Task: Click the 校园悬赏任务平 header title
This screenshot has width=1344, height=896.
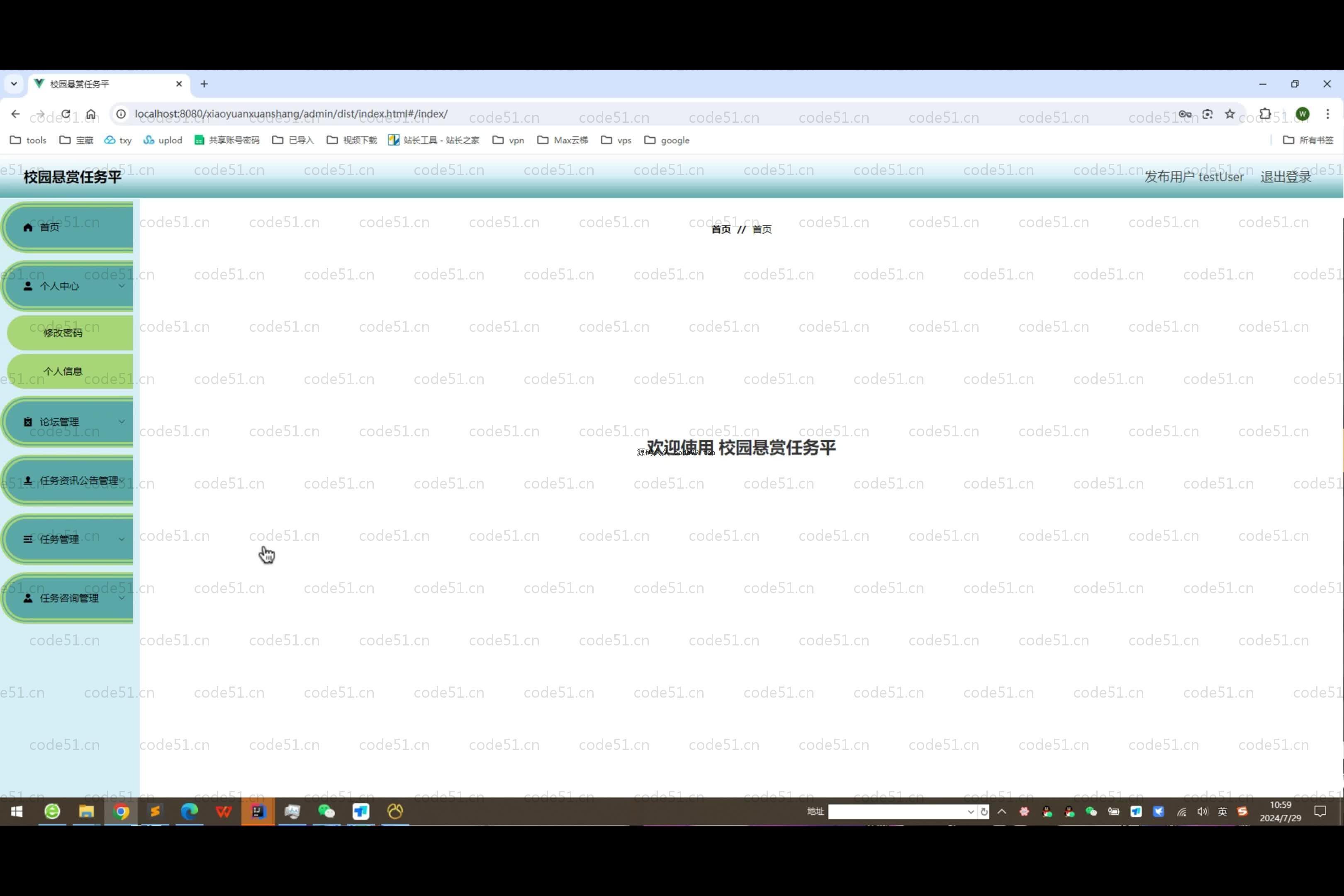Action: pos(73,177)
